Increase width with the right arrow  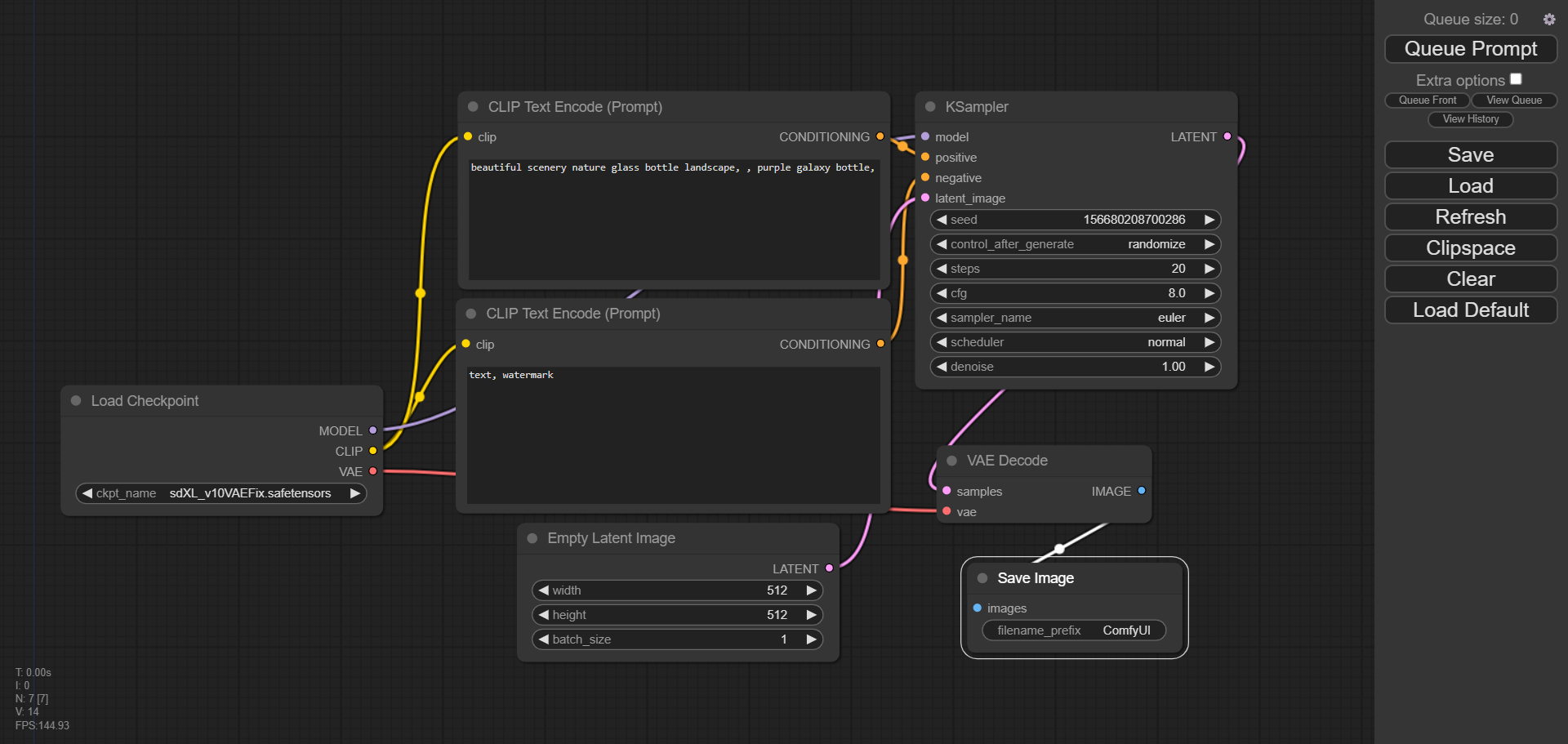812,590
